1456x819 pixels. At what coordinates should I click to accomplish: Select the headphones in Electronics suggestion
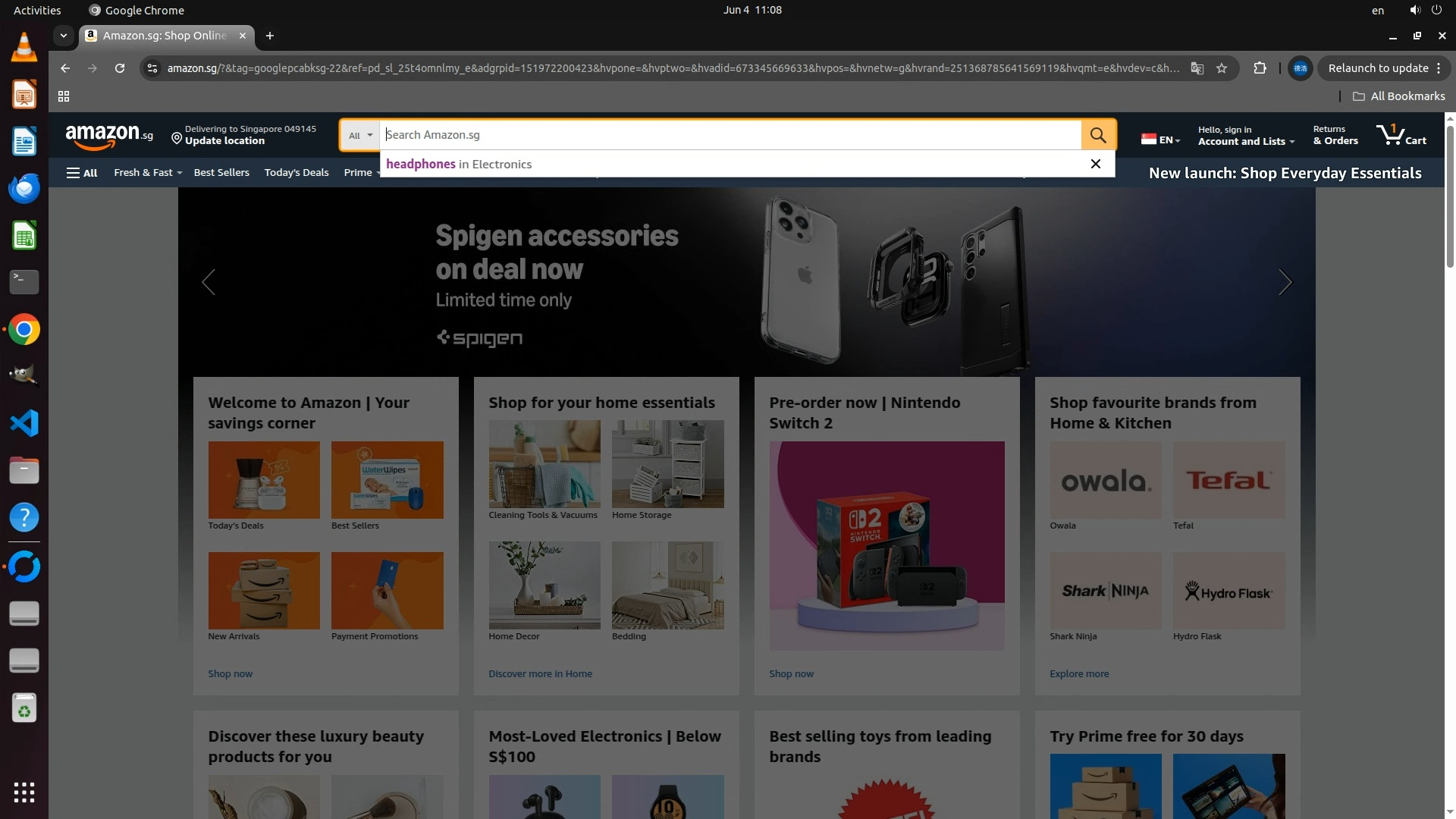pyautogui.click(x=459, y=165)
